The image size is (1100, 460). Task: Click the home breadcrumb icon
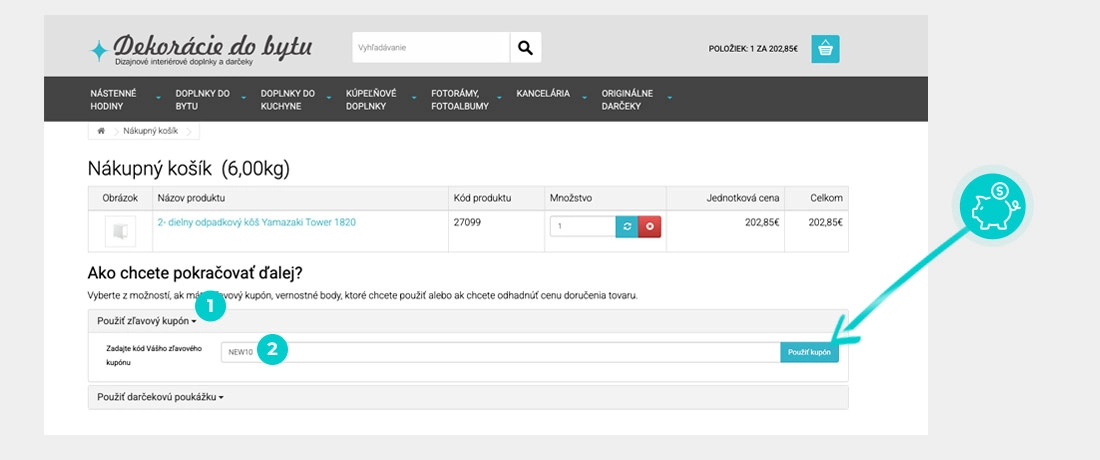pos(101,131)
